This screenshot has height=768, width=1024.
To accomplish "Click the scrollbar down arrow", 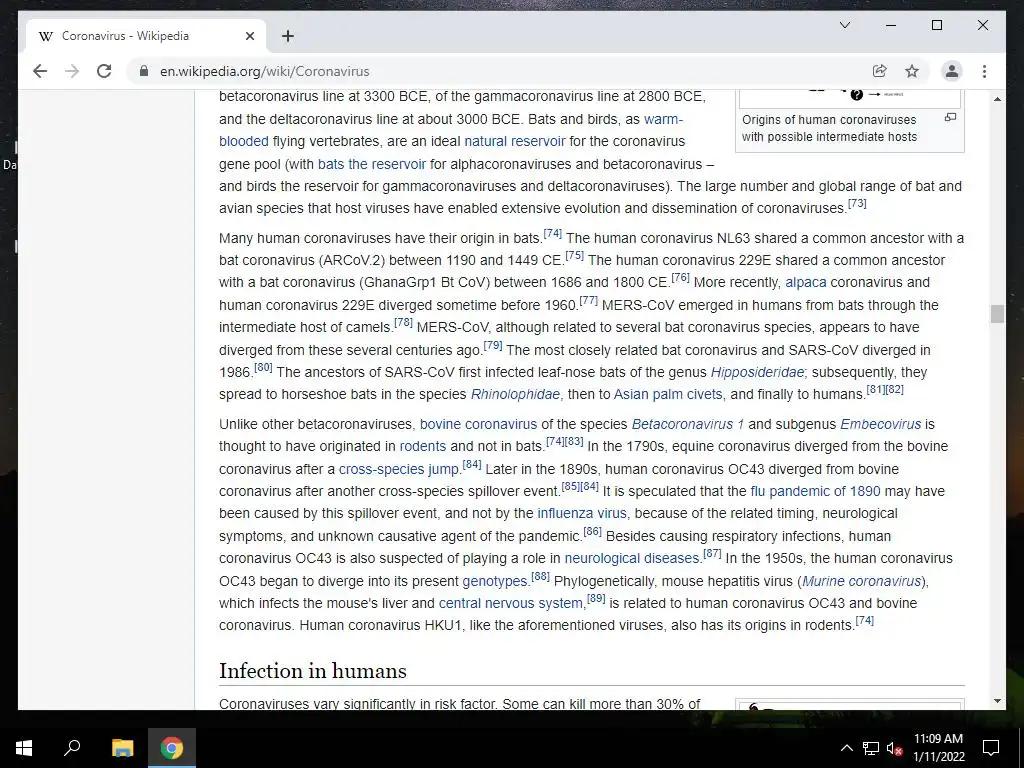I will [x=997, y=701].
